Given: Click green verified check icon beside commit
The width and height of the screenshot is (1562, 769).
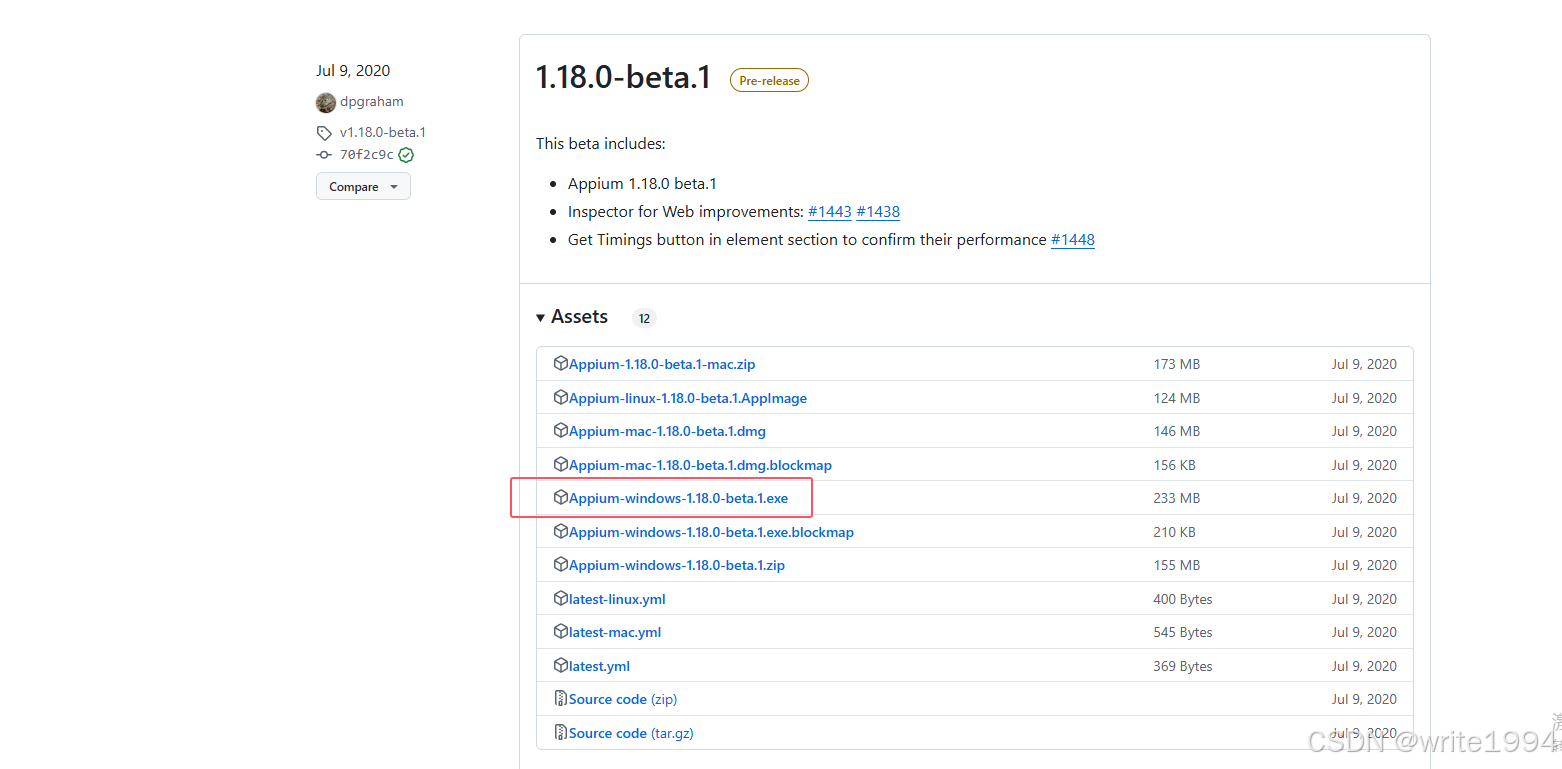Looking at the screenshot, I should coord(406,155).
